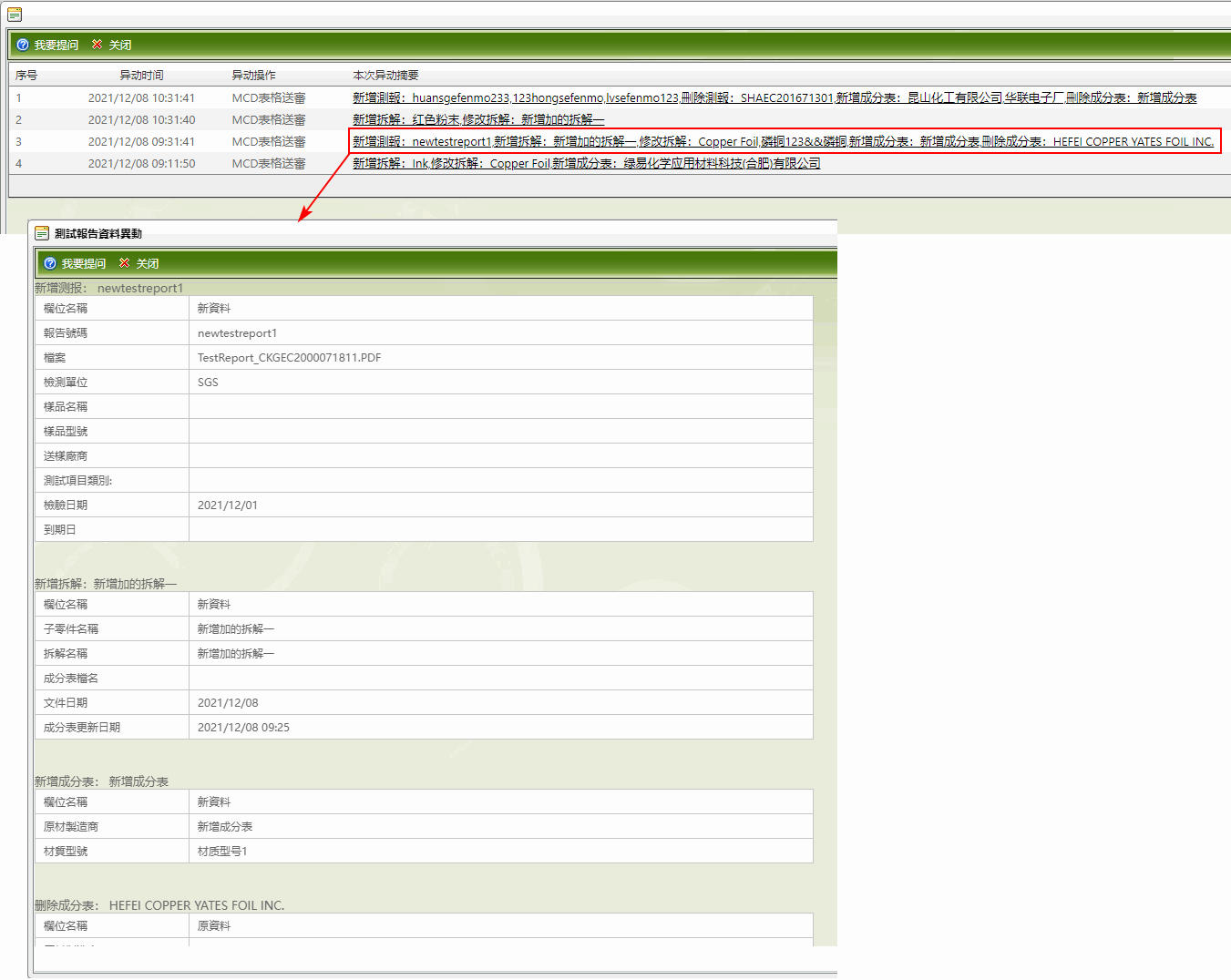Click the 報告號碼 field label
The image size is (1231, 980).
click(66, 333)
